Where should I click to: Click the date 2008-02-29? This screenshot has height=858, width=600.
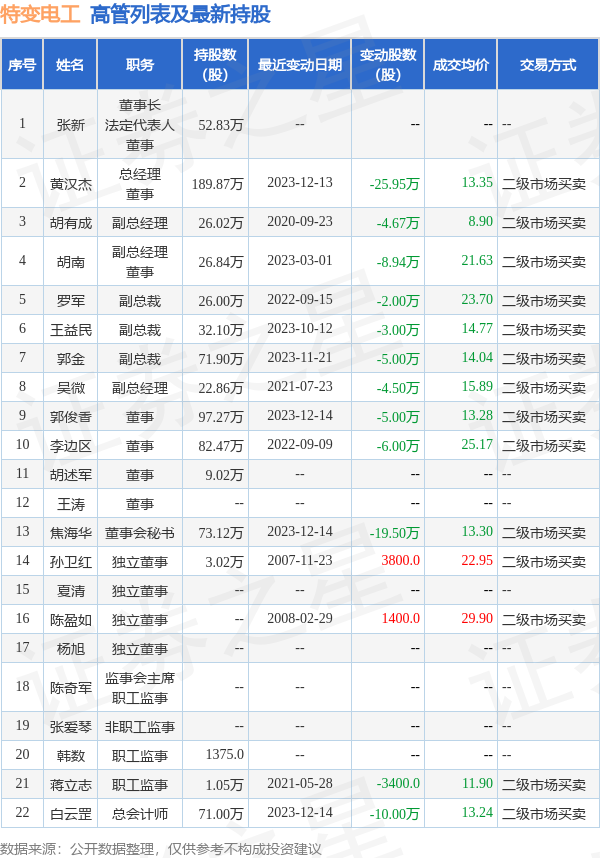pyautogui.click(x=300, y=618)
